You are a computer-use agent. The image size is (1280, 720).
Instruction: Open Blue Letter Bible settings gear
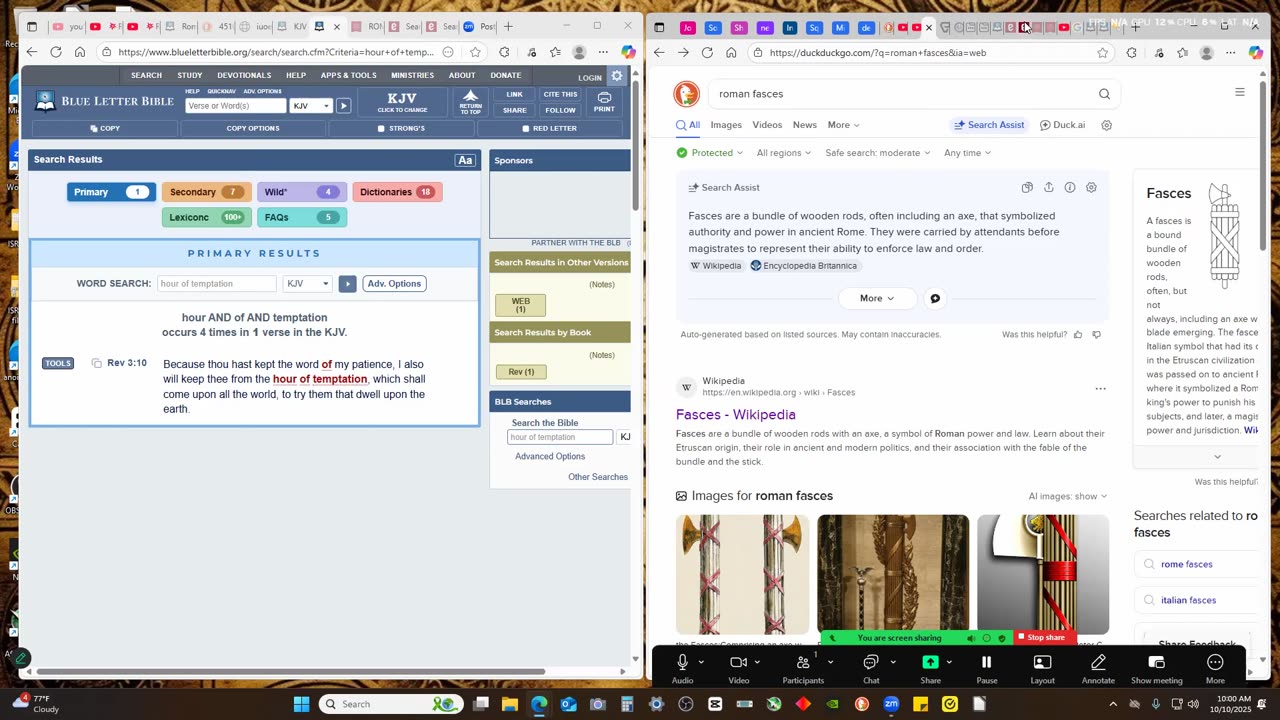point(617,76)
